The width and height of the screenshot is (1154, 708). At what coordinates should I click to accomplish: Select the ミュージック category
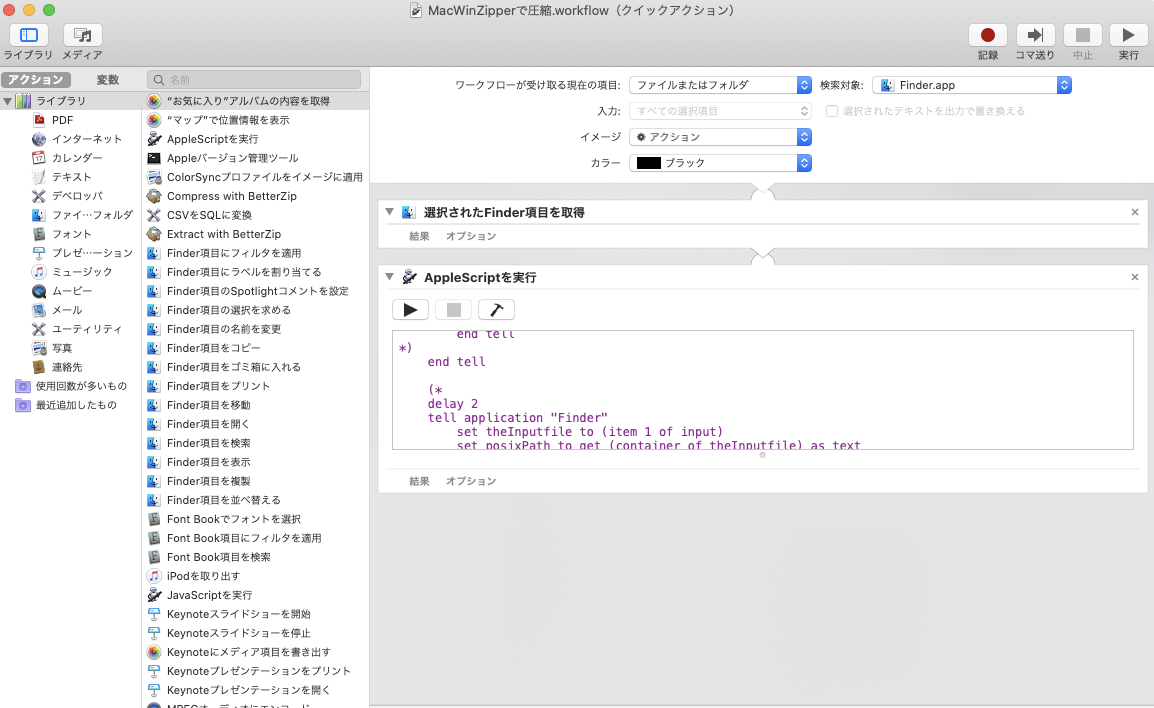82,272
